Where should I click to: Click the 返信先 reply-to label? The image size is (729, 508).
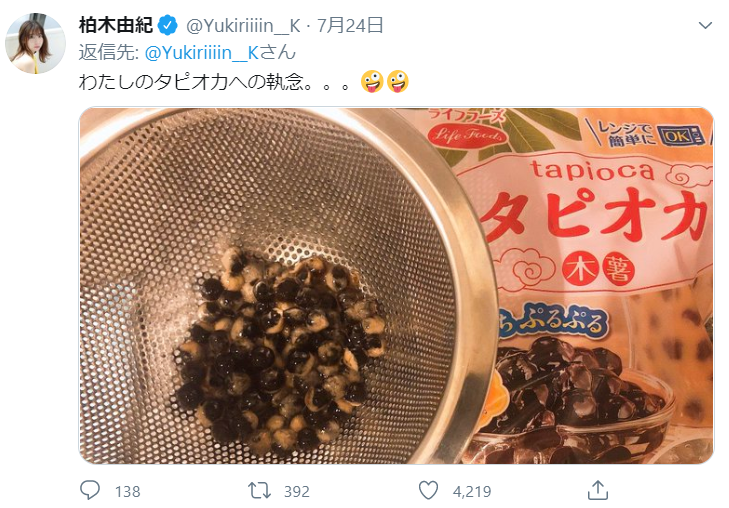click(x=109, y=53)
